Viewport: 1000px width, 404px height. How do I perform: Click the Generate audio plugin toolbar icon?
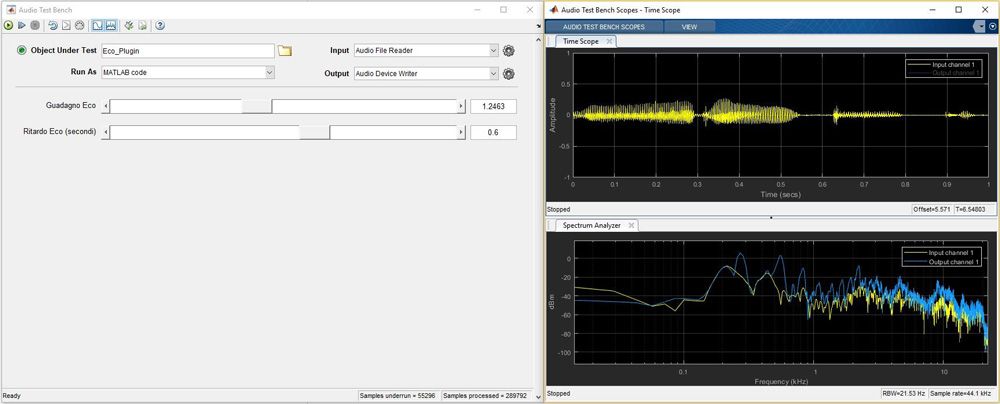tap(128, 25)
